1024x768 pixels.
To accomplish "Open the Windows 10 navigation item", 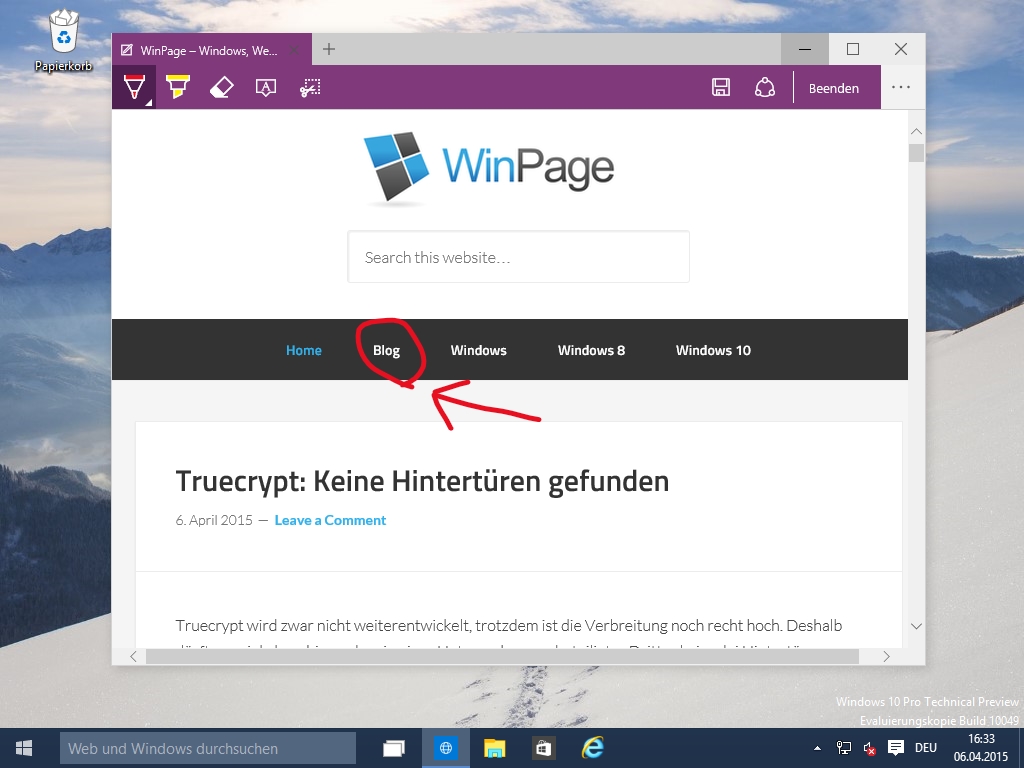I will coord(713,350).
